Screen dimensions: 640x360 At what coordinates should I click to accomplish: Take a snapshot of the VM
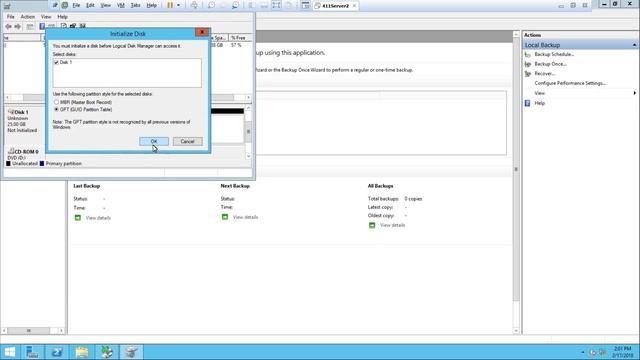211,5
